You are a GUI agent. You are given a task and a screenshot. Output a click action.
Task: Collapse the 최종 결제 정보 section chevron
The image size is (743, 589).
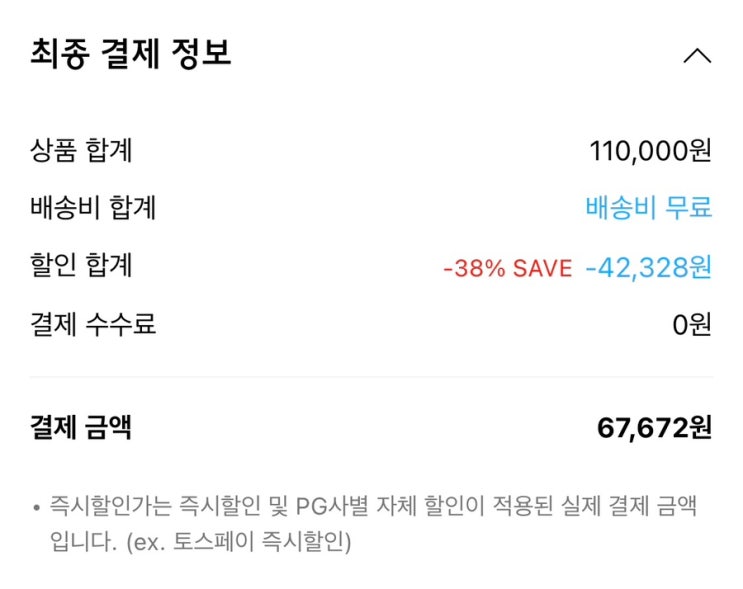[697, 56]
